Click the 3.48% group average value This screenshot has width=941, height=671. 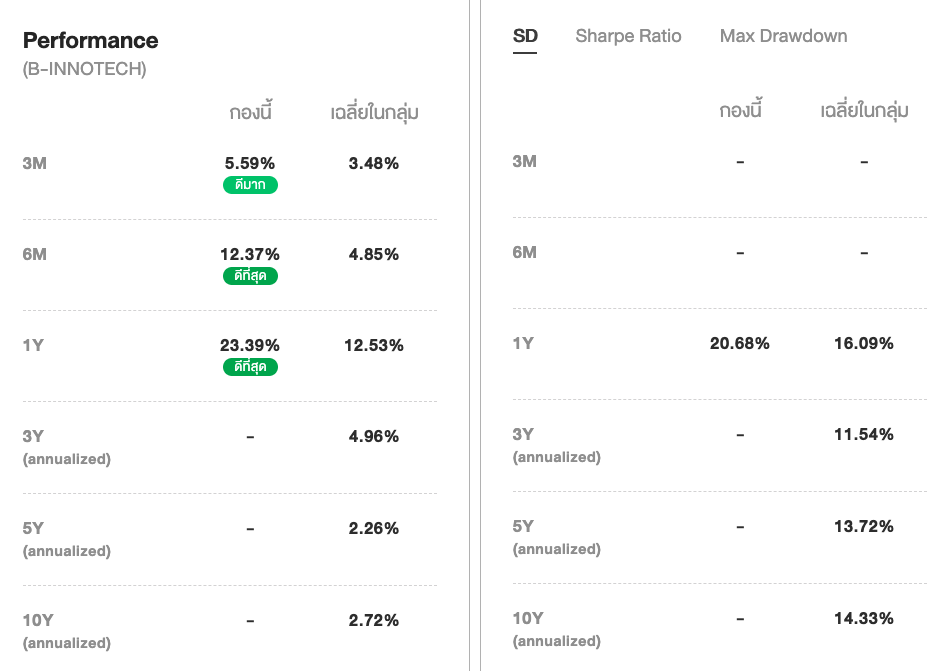click(x=374, y=163)
